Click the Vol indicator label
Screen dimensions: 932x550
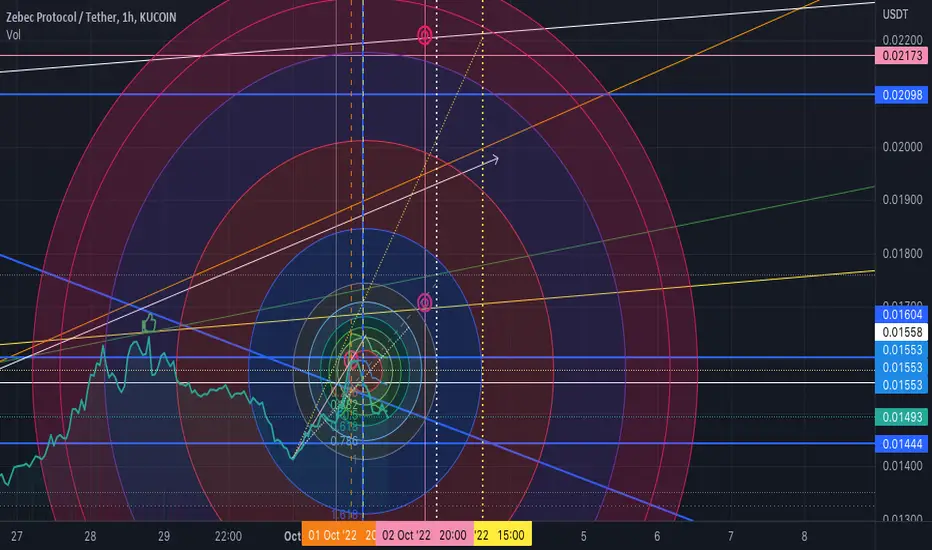(13, 35)
